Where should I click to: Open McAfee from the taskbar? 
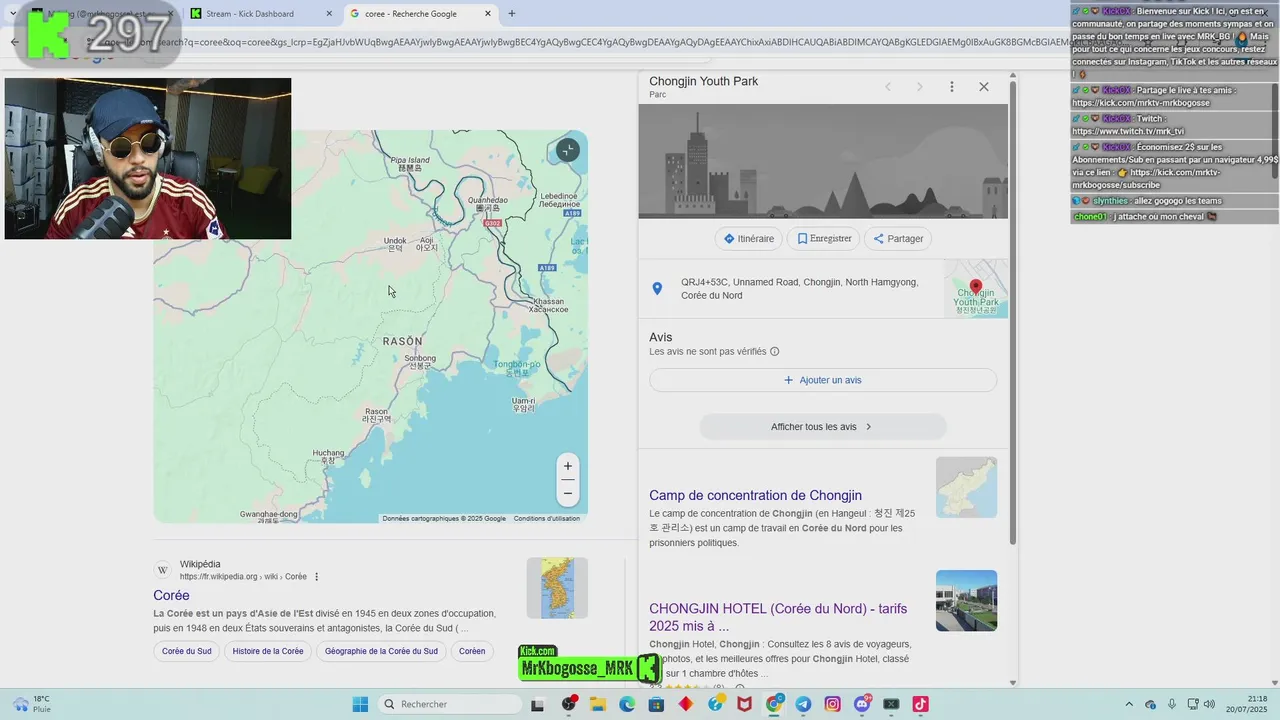point(744,704)
